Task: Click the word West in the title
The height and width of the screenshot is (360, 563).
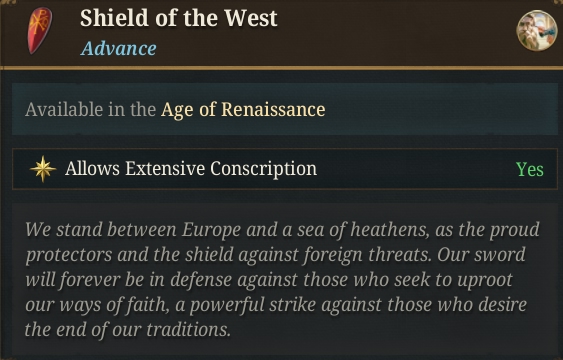Action: tap(251, 18)
